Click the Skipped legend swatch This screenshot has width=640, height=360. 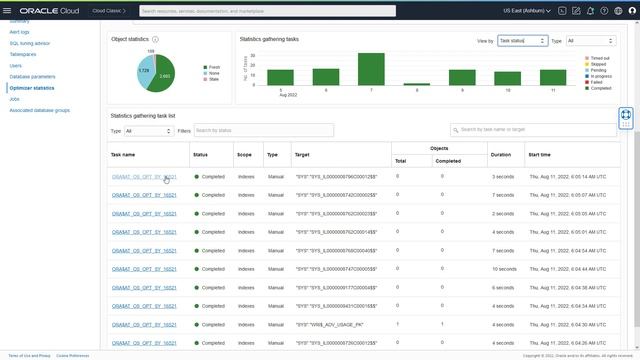587,64
